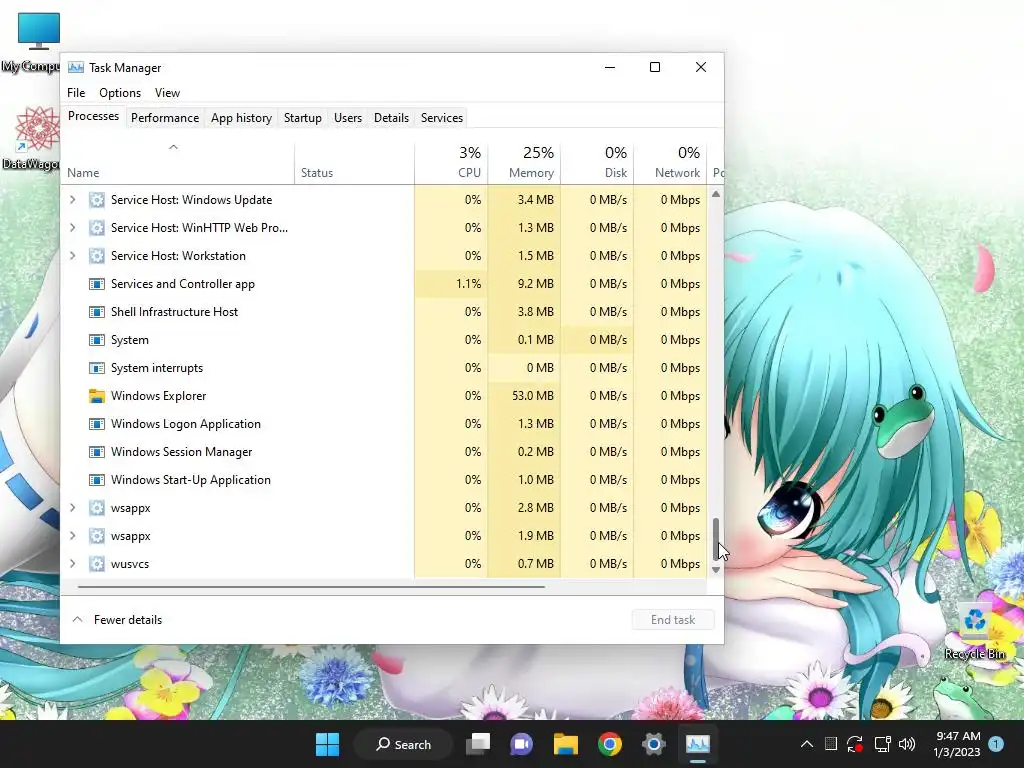Click the Windows Logon Application icon
The image size is (1024, 768).
[97, 424]
